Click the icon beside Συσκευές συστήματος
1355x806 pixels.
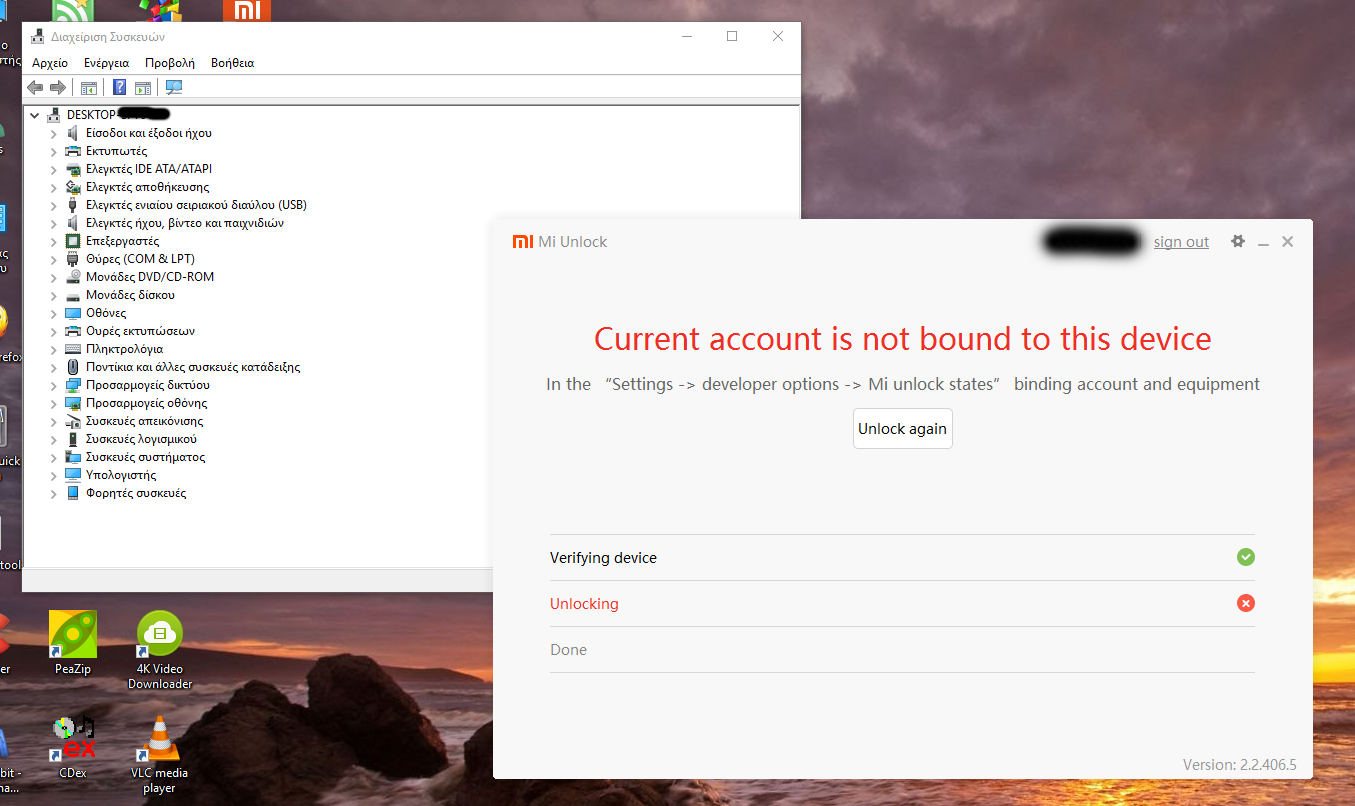pyautogui.click(x=73, y=457)
